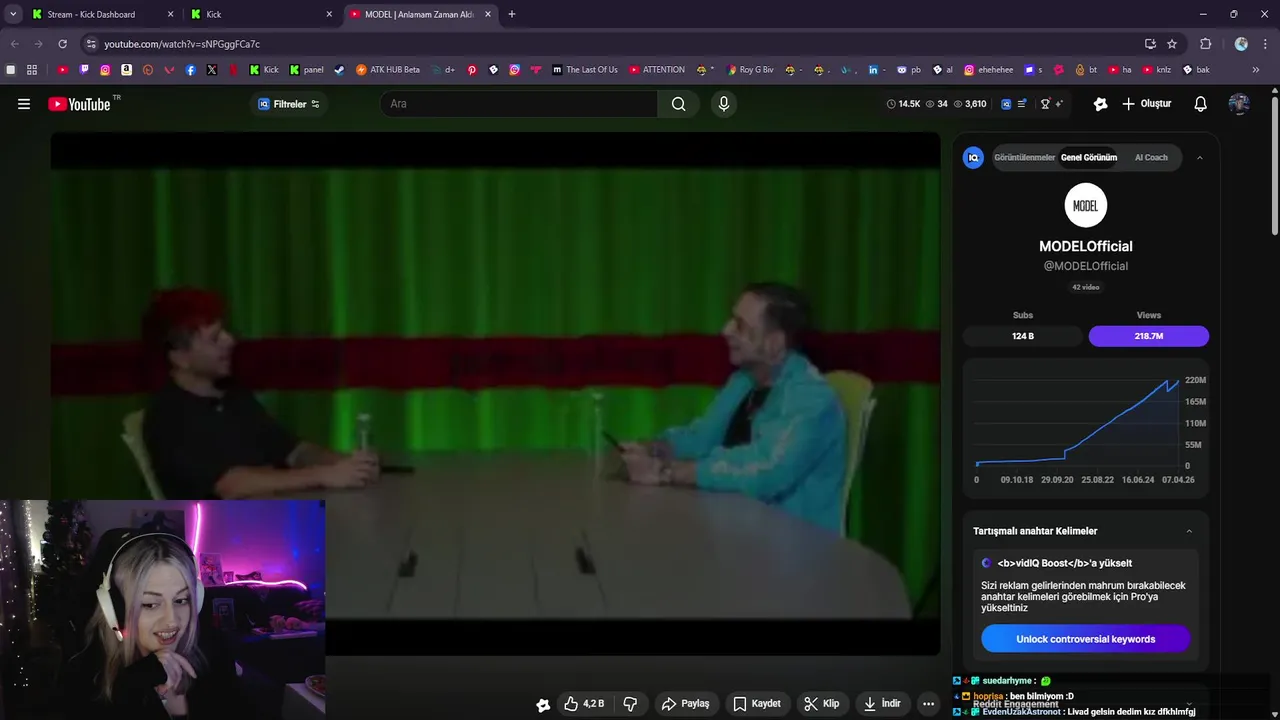Like the video (4,2 B)
The image size is (1280, 720).
coord(584,704)
